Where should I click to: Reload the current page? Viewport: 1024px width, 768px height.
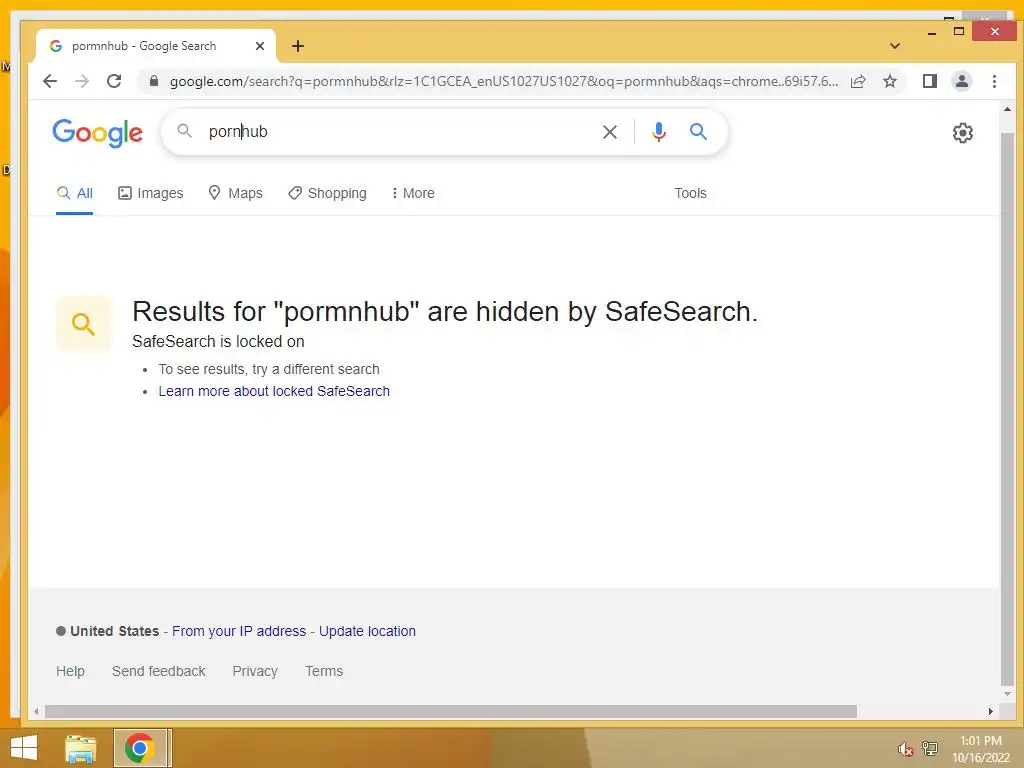tap(114, 81)
